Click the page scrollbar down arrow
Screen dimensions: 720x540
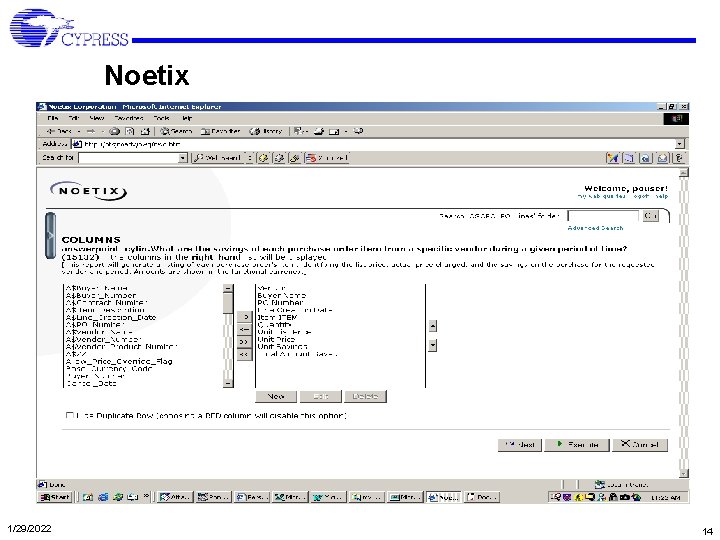point(684,473)
